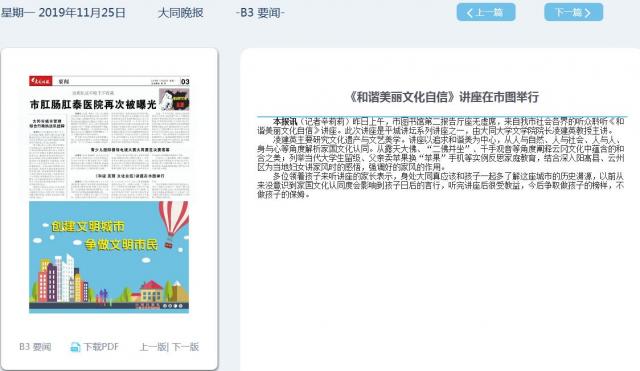Go to the previous article with 上一篇
The width and height of the screenshot is (640, 371).
[x=486, y=12]
